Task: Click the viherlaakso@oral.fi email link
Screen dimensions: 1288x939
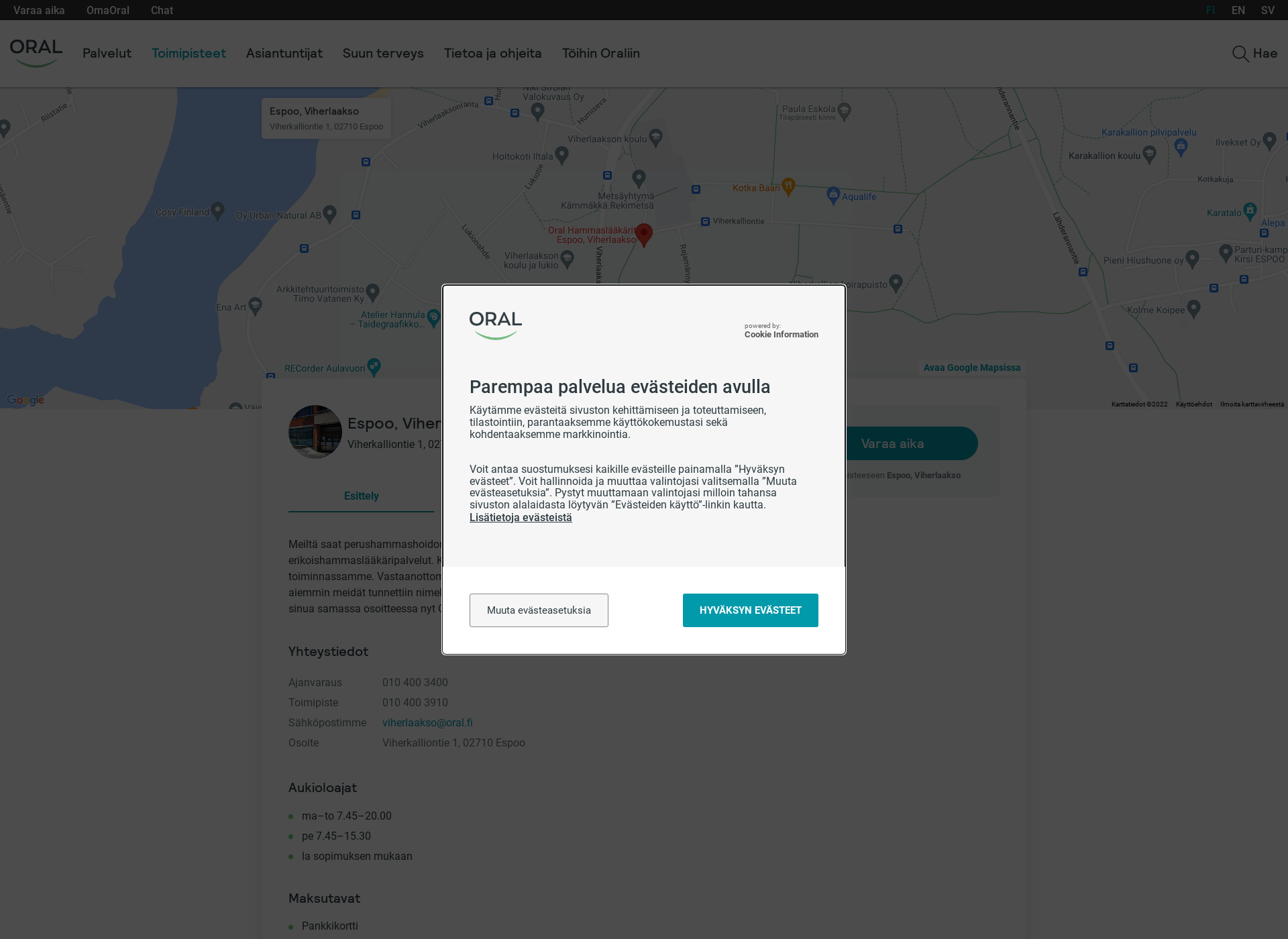Action: (427, 722)
